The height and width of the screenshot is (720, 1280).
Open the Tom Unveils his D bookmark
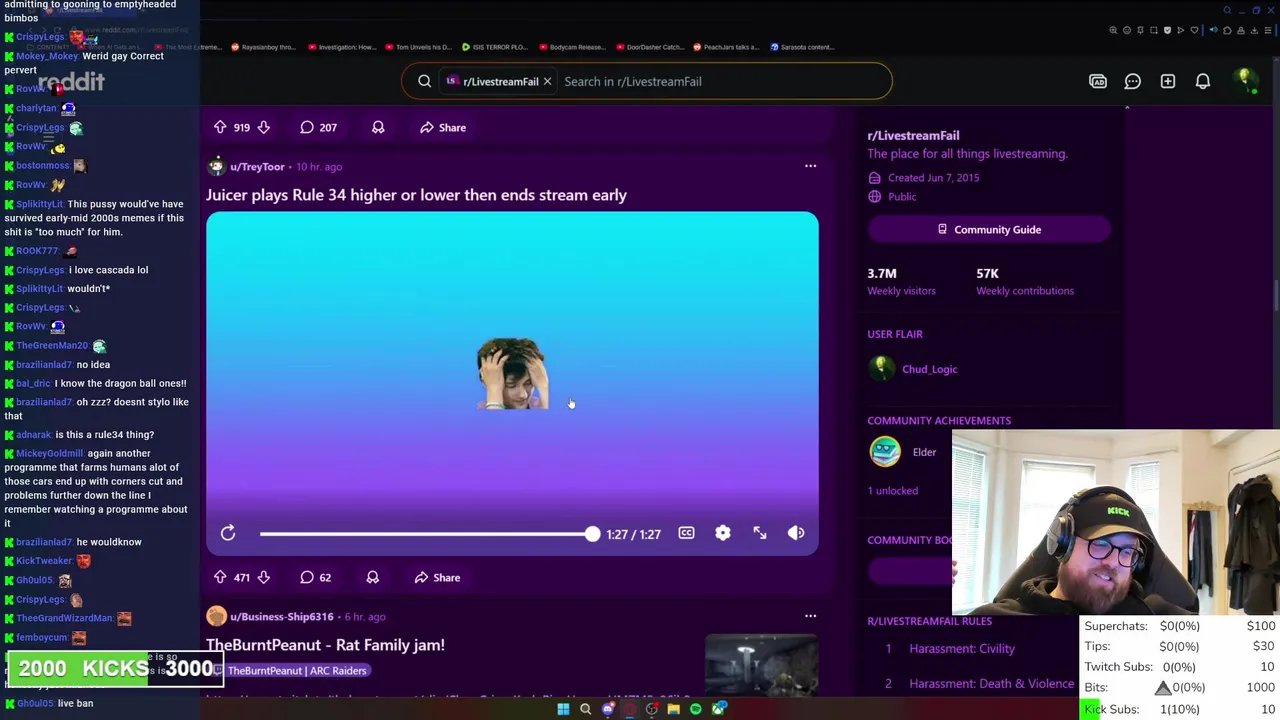click(x=418, y=47)
